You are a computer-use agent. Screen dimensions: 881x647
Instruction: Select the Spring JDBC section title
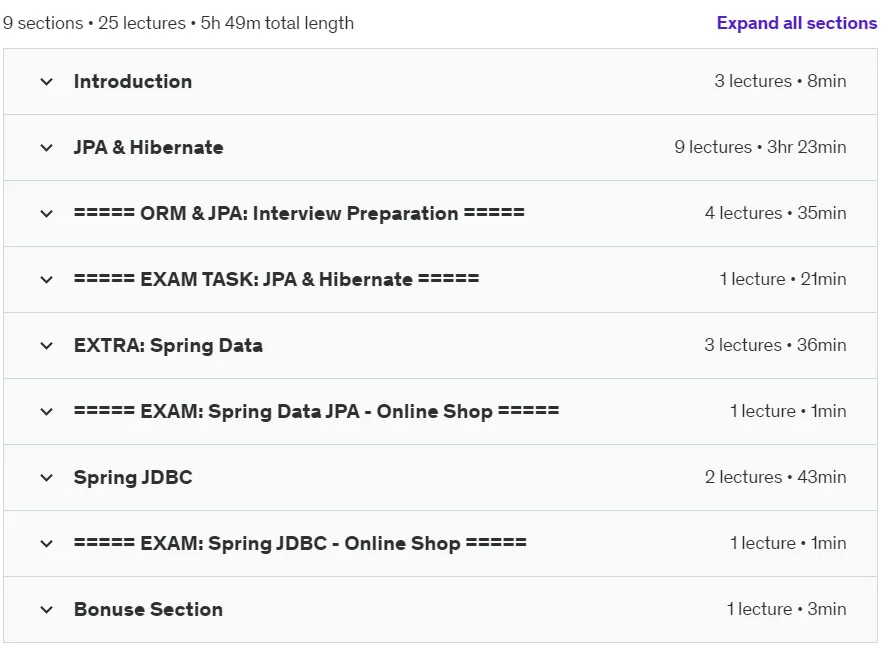click(133, 477)
